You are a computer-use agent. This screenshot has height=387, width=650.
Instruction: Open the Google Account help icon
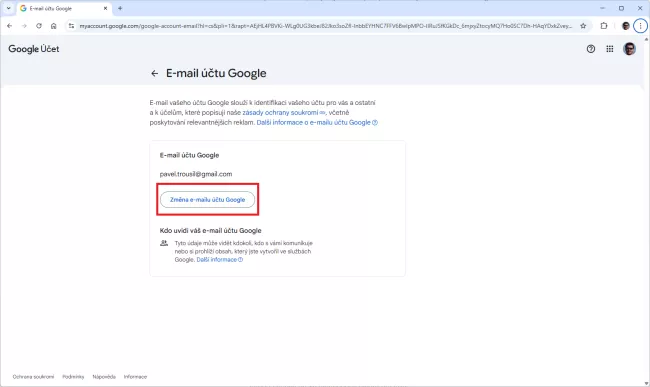point(591,49)
